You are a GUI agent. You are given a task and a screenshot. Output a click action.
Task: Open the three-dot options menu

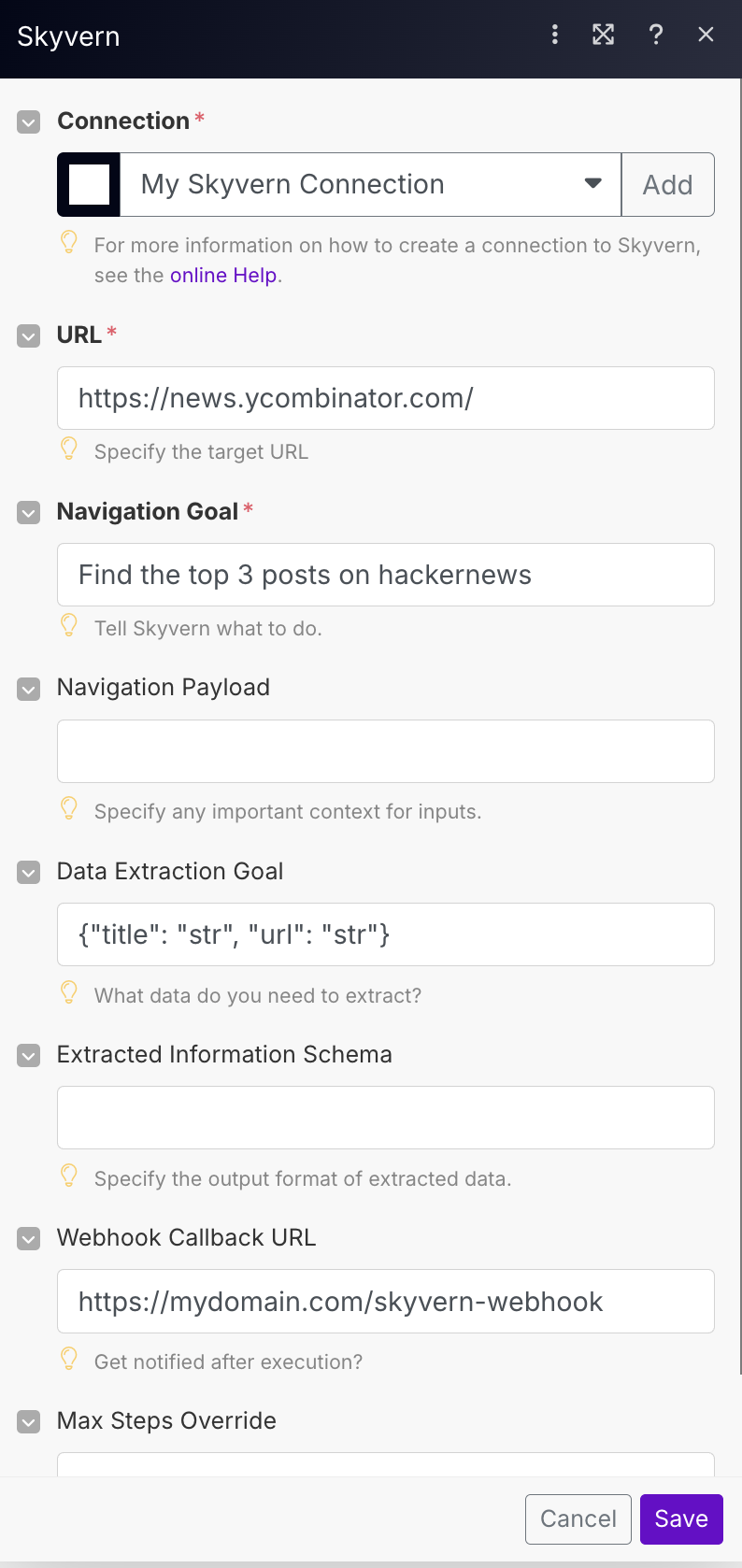click(x=555, y=35)
